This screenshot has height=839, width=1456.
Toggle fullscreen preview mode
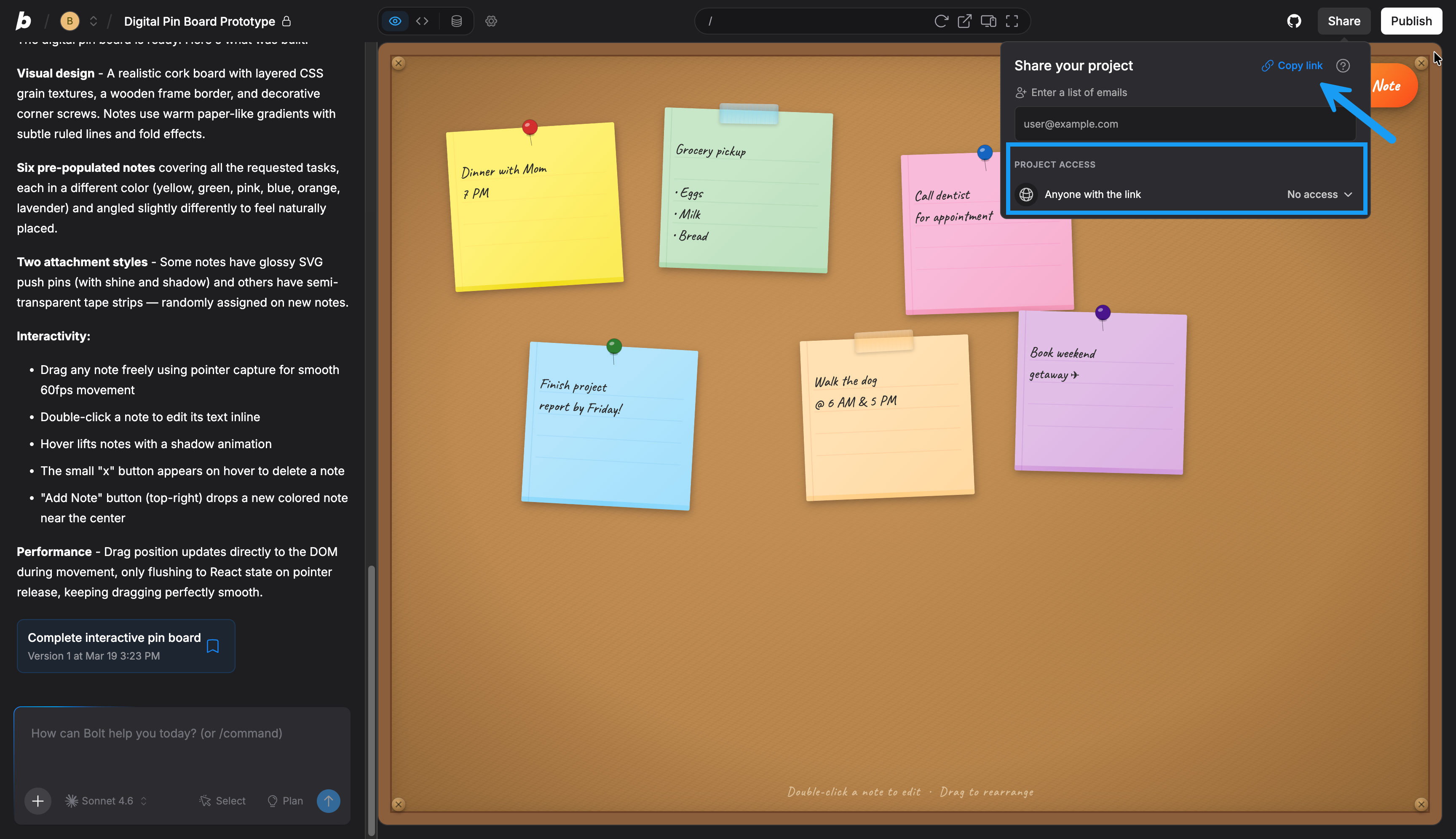tap(1012, 21)
